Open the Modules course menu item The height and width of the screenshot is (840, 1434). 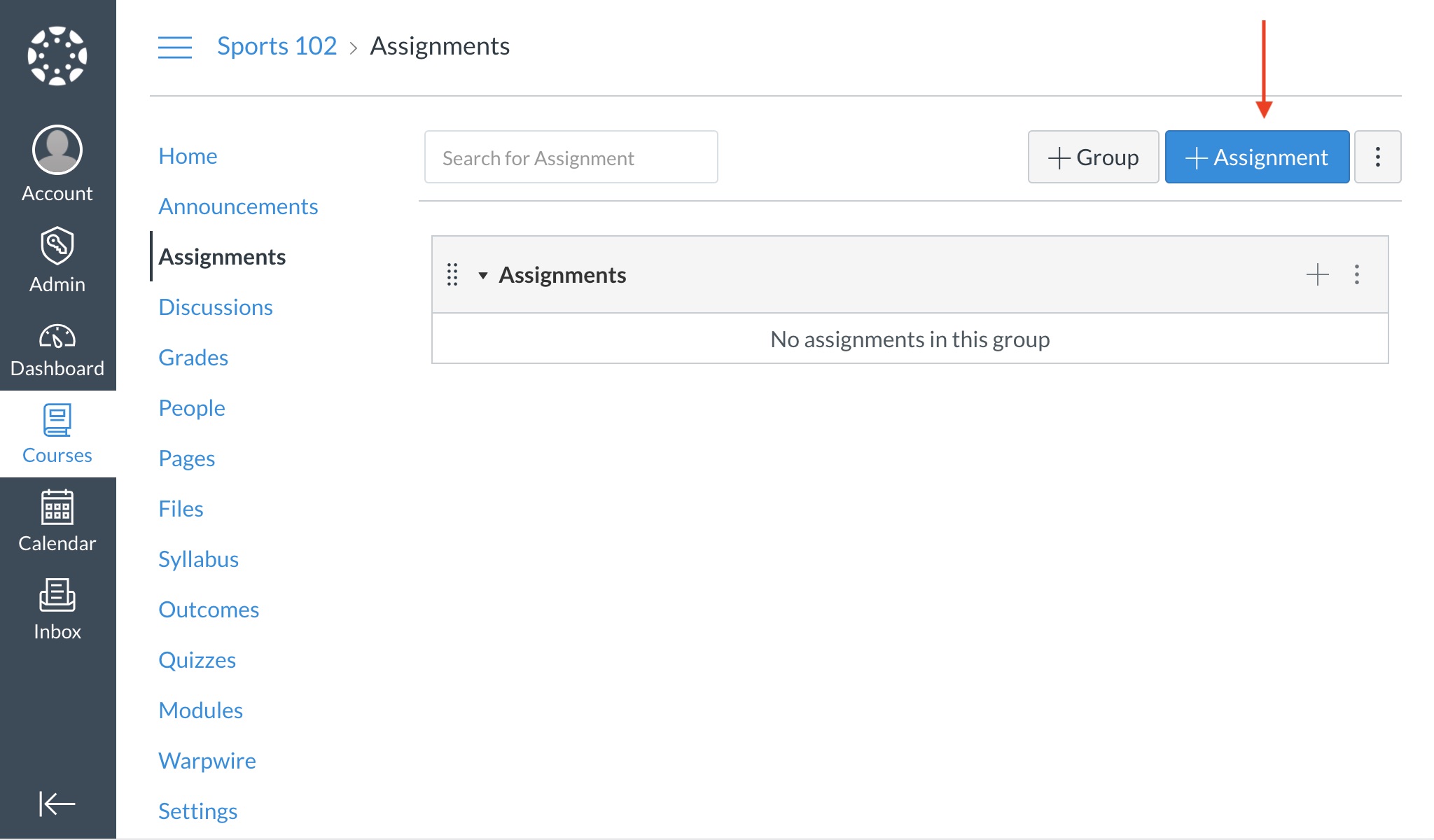click(200, 710)
